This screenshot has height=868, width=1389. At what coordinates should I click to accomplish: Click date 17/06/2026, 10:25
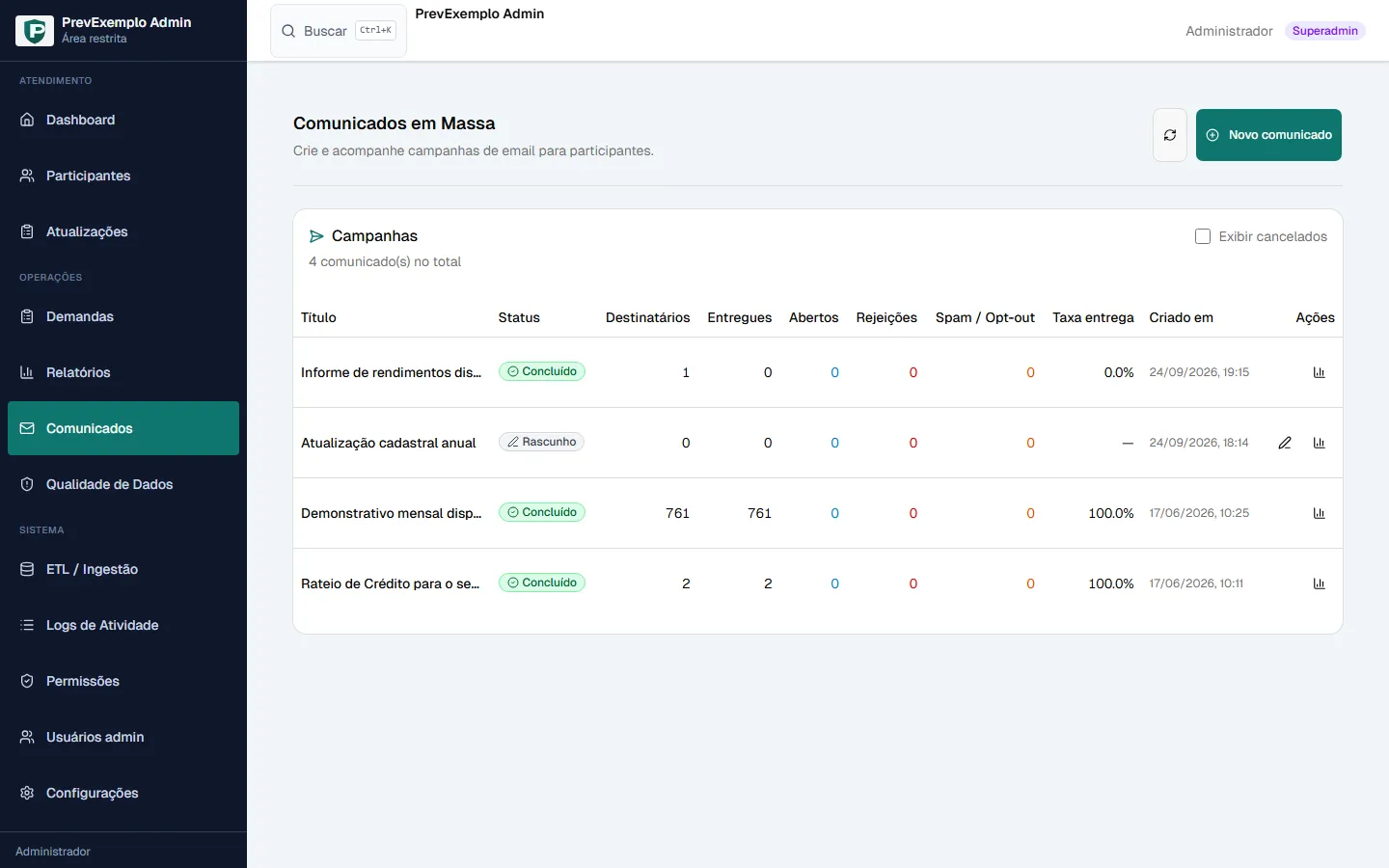click(1199, 513)
